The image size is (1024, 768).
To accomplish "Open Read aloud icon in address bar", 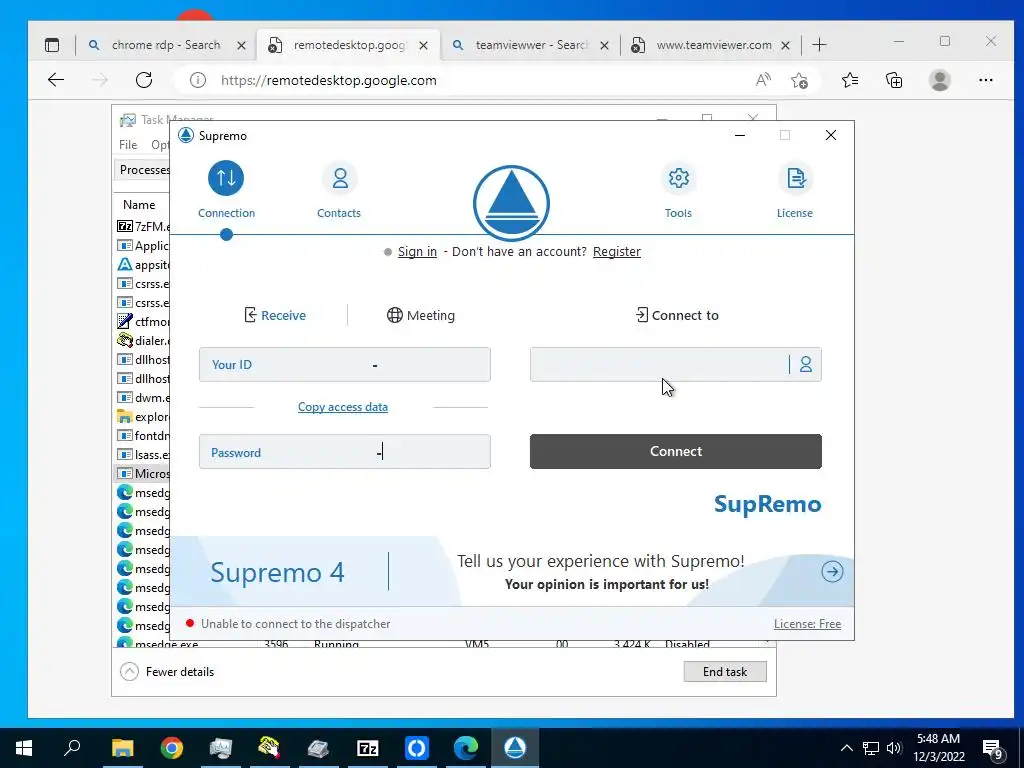I will tap(763, 80).
